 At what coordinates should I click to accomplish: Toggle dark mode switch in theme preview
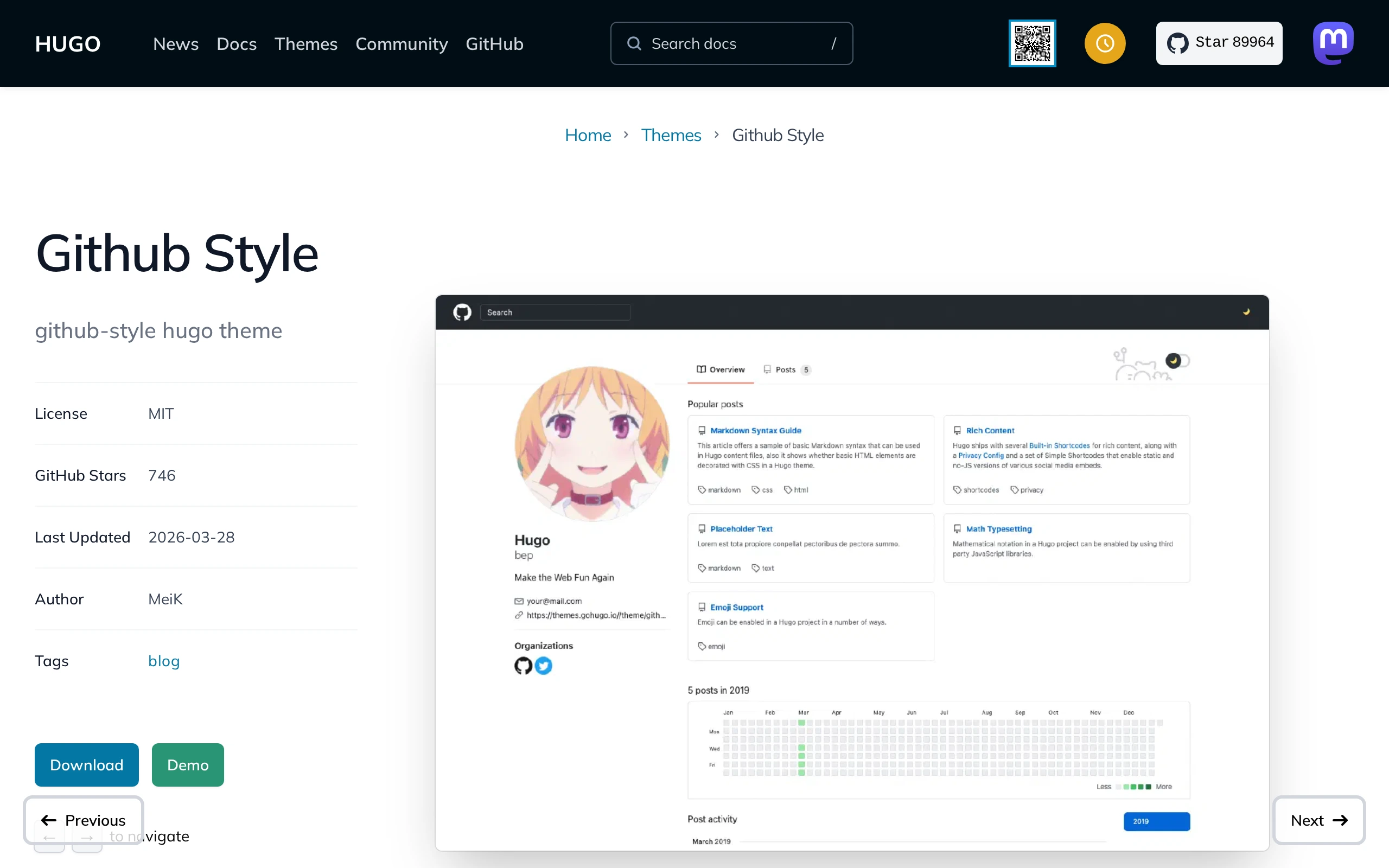(1177, 361)
